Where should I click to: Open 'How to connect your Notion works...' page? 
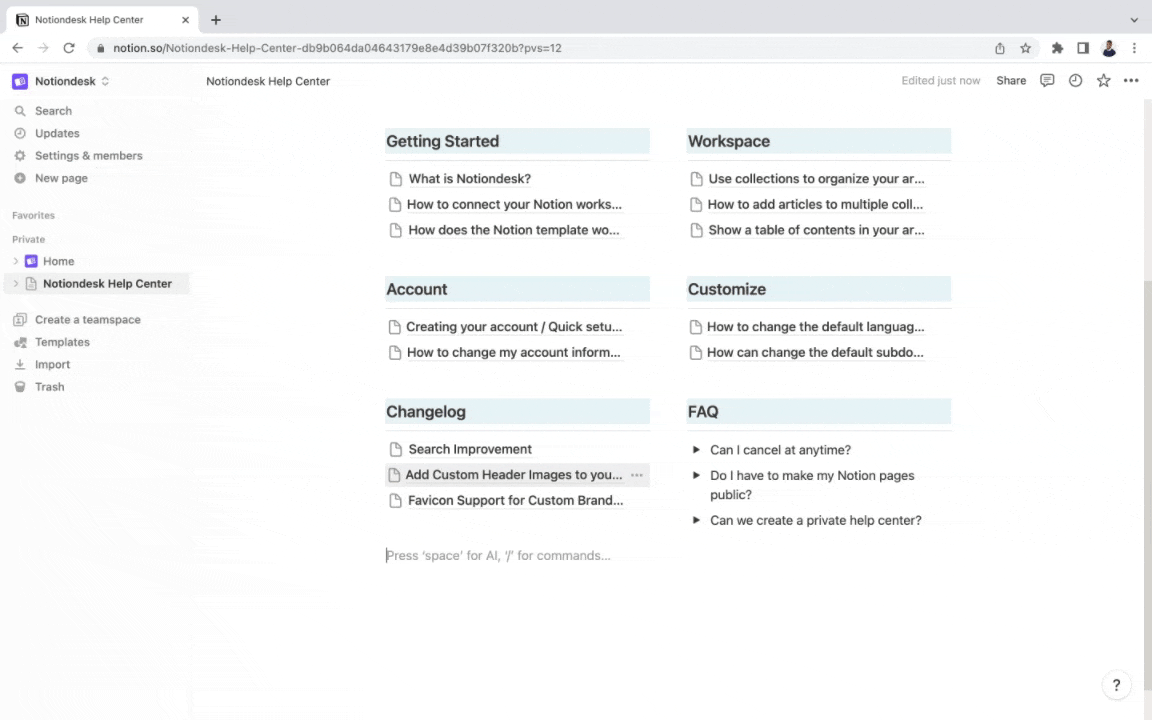pos(514,204)
